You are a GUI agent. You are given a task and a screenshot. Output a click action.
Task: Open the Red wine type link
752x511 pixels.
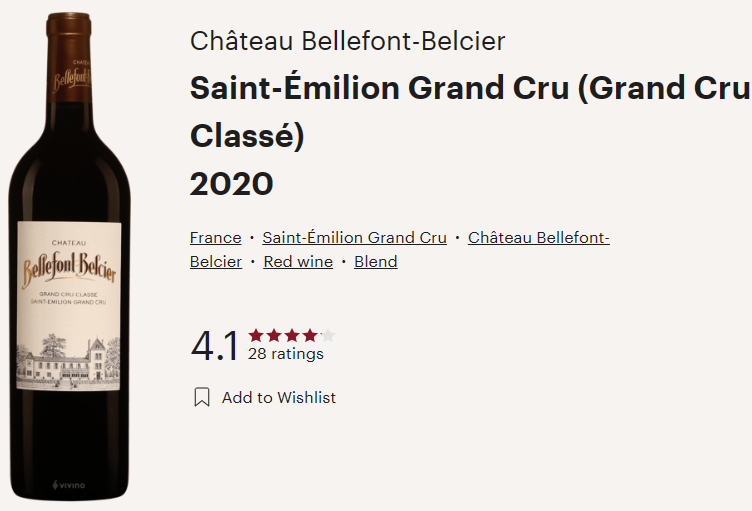tap(298, 262)
